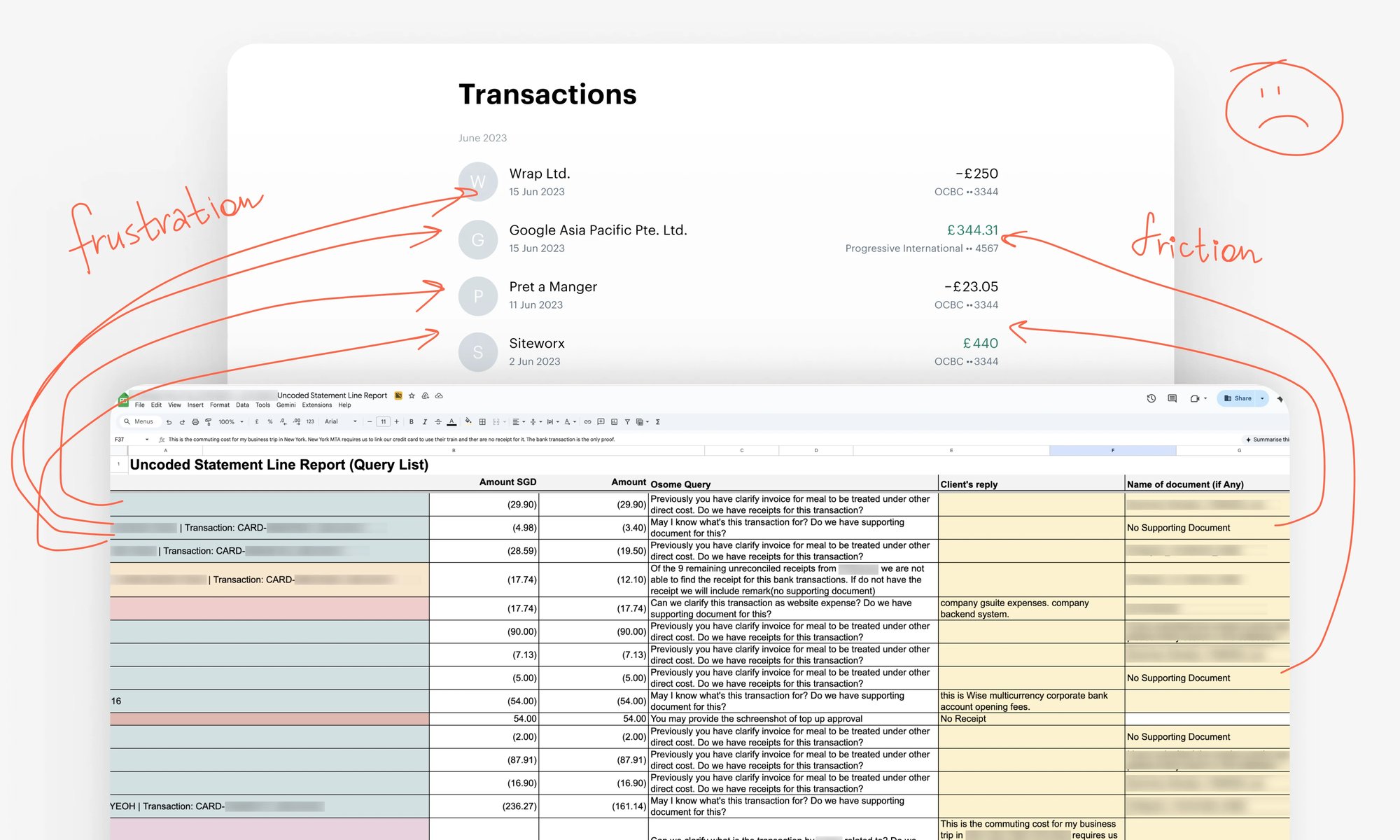Click the formula bar text
Viewport: 1400px width, 840px height.
(x=391, y=440)
